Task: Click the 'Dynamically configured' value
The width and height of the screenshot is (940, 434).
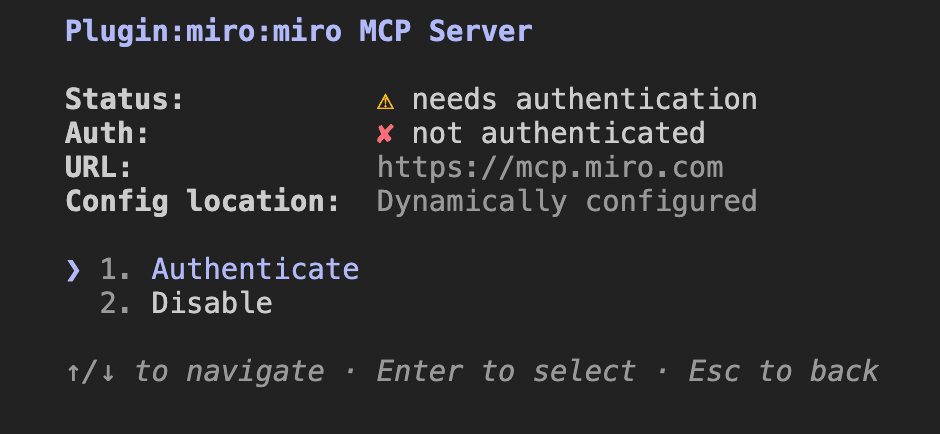Action: [567, 202]
